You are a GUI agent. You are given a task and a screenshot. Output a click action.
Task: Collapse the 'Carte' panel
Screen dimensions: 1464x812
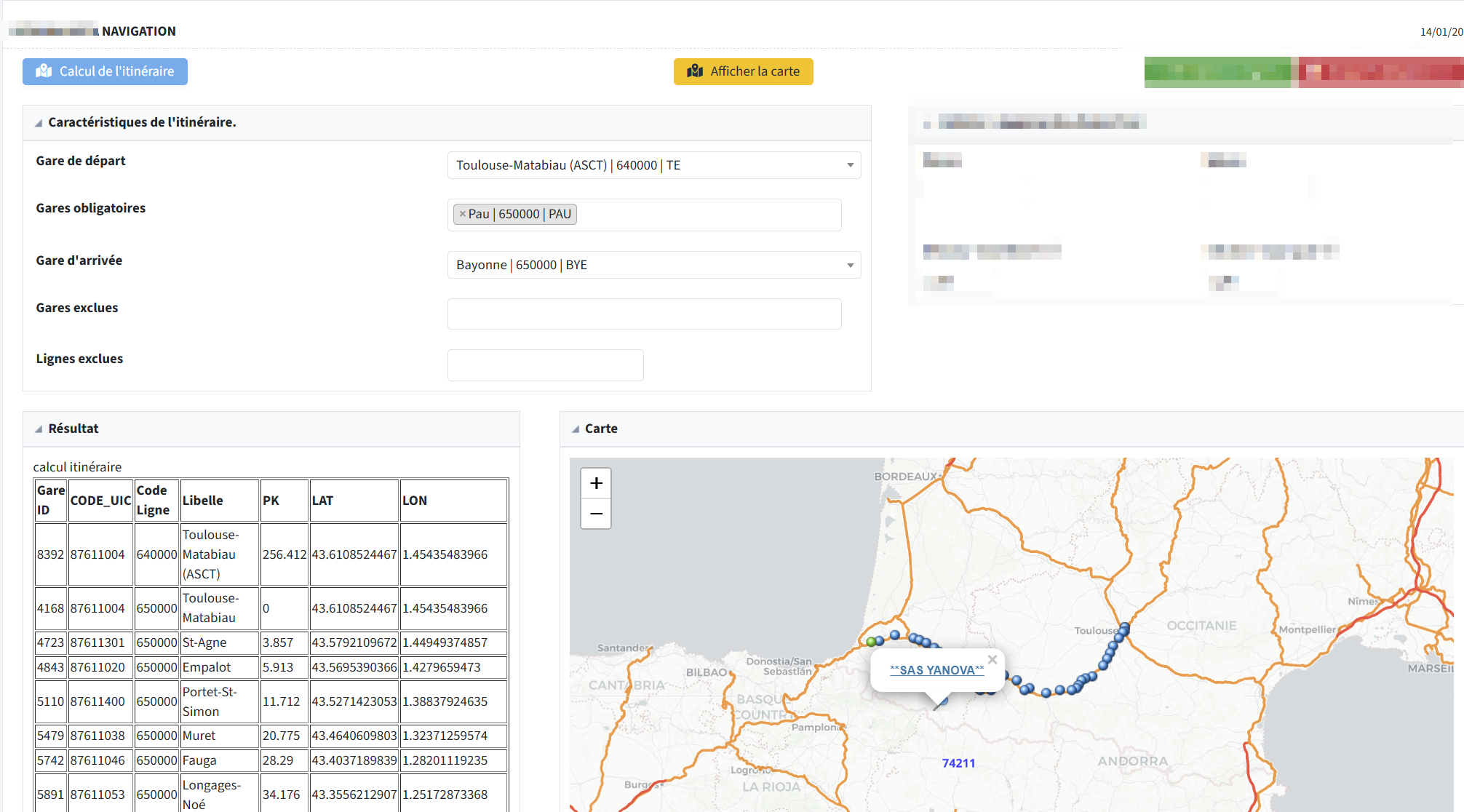point(574,429)
